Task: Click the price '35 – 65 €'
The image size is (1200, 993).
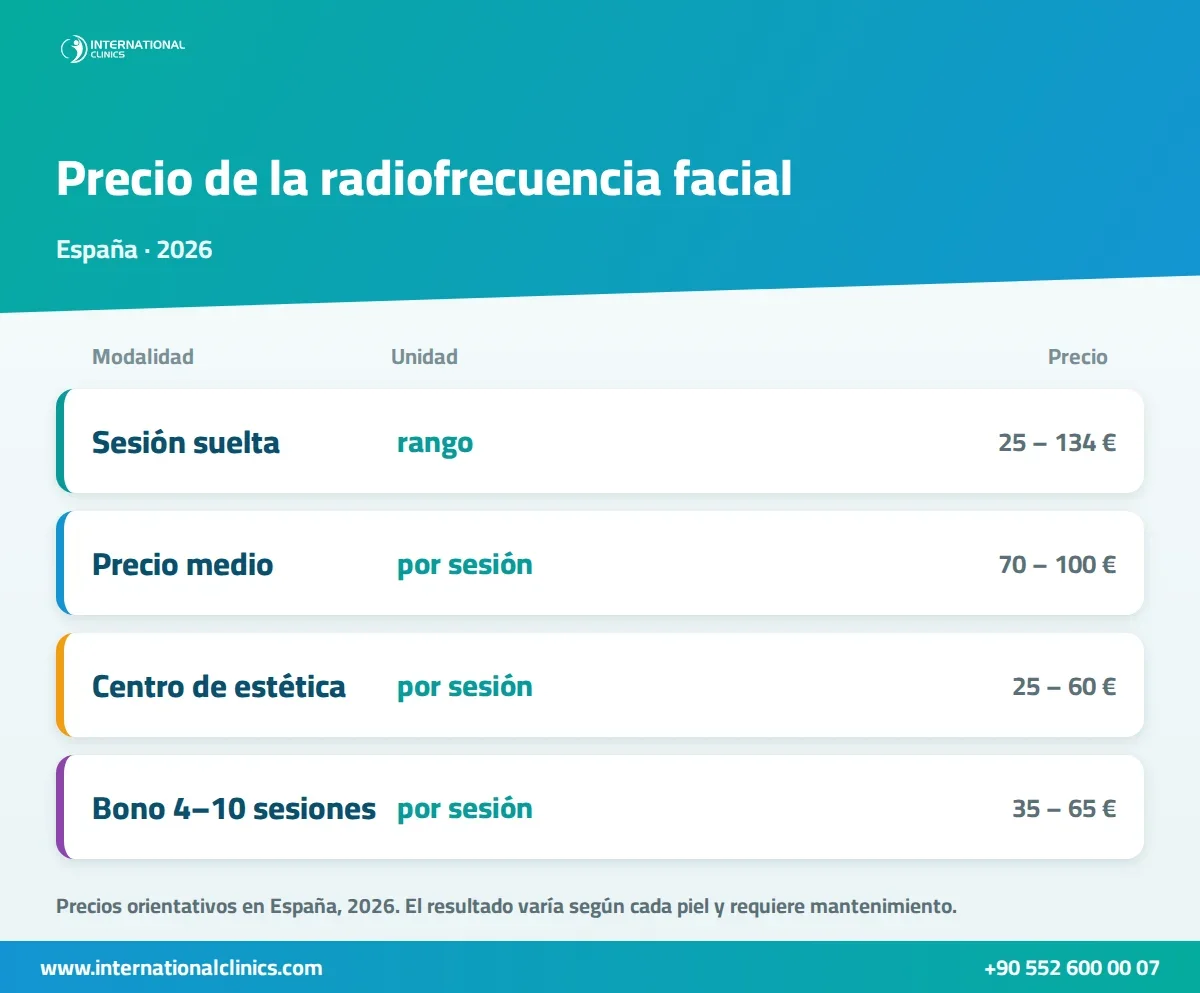Action: pyautogui.click(x=1064, y=808)
